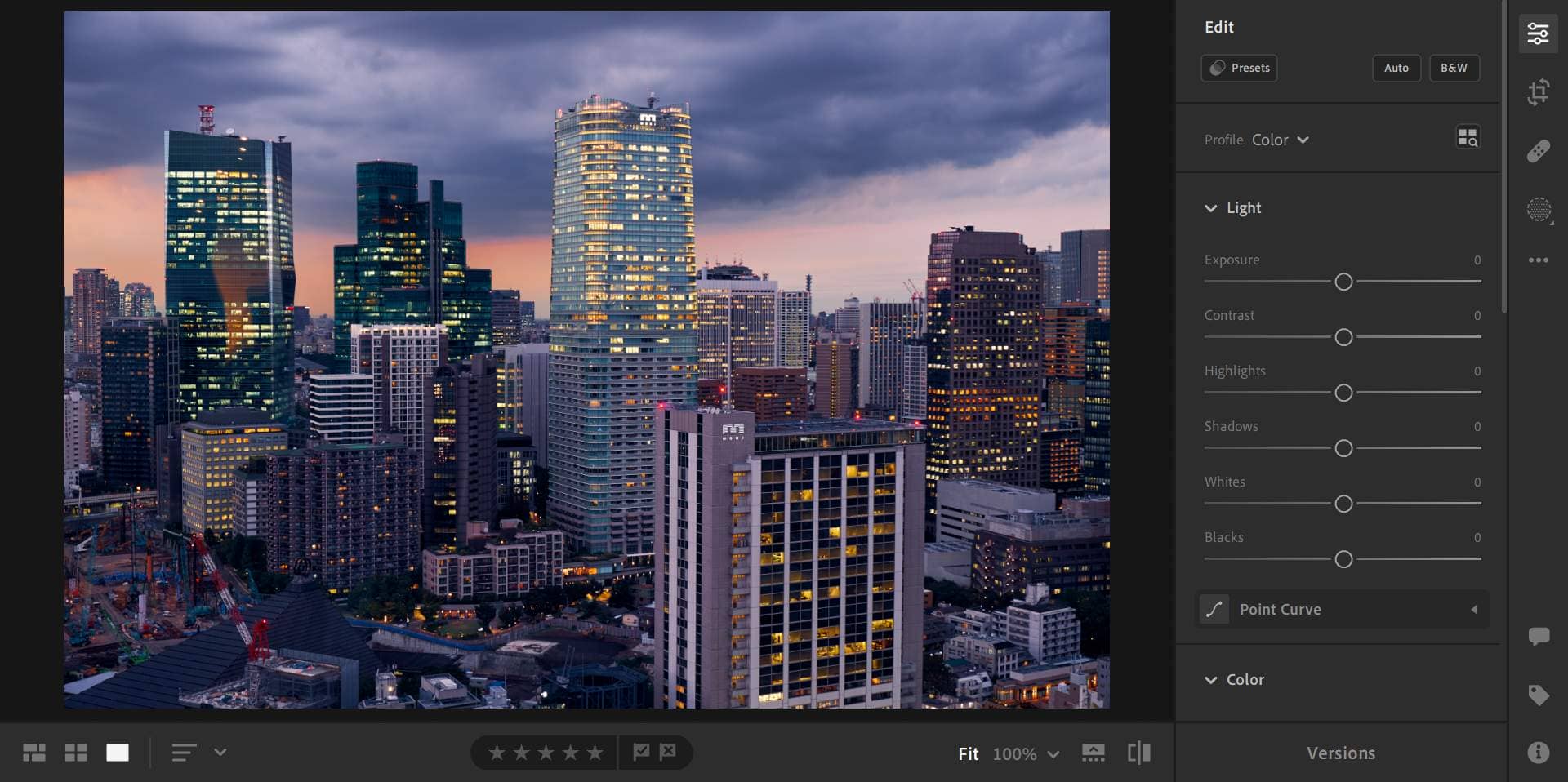Expand the Point Curve panel arrow
The height and width of the screenshot is (782, 1568).
1474,609
